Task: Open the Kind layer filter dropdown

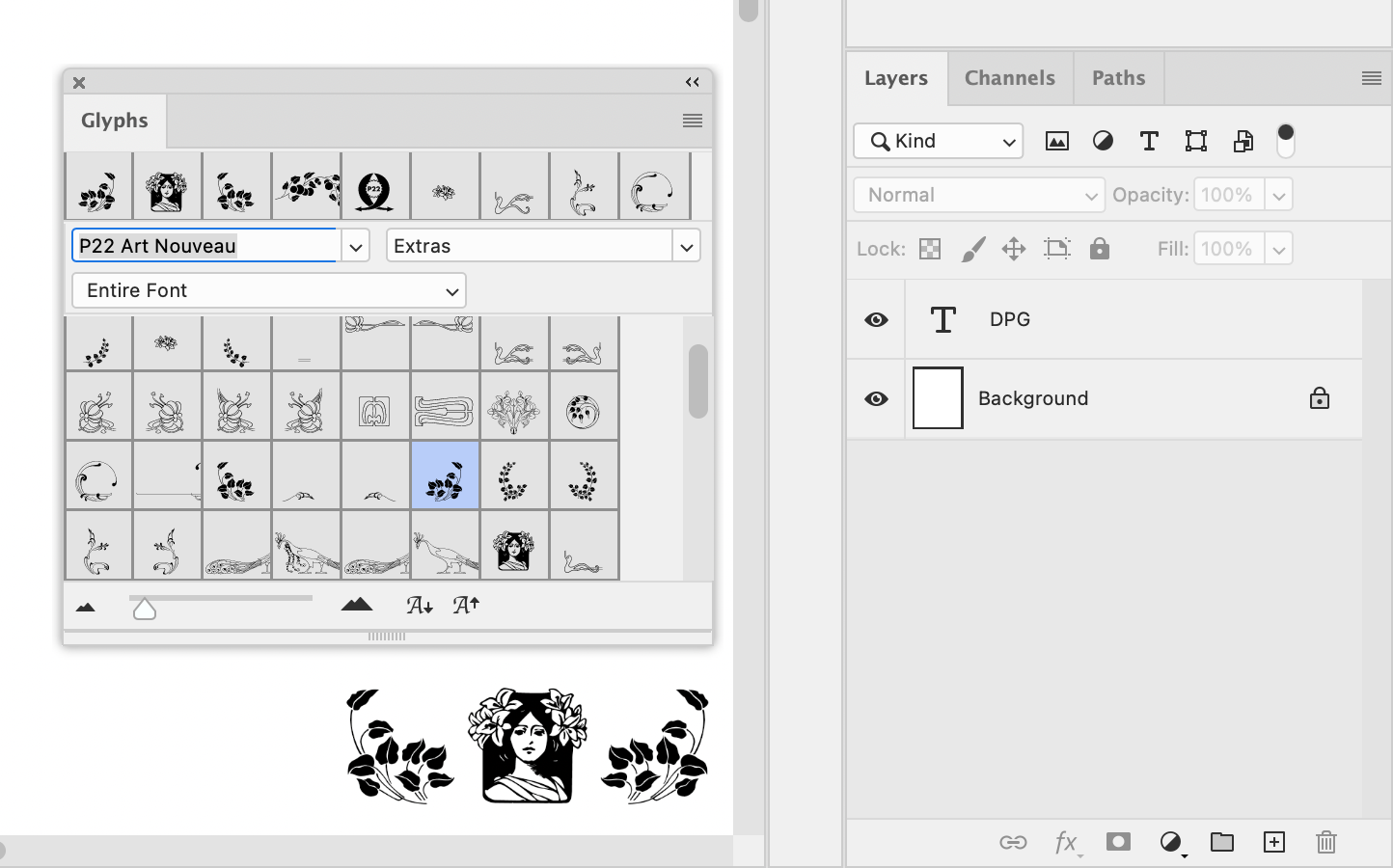Action: pos(938,141)
